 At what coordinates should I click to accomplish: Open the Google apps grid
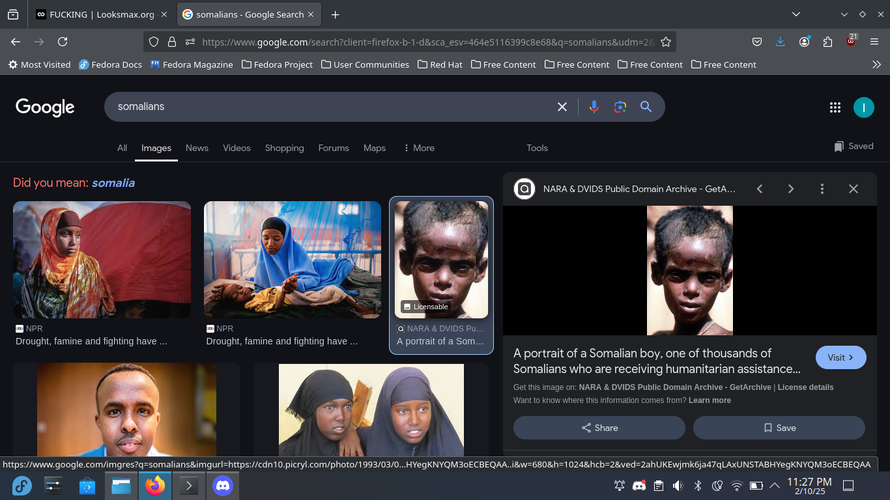pos(835,108)
